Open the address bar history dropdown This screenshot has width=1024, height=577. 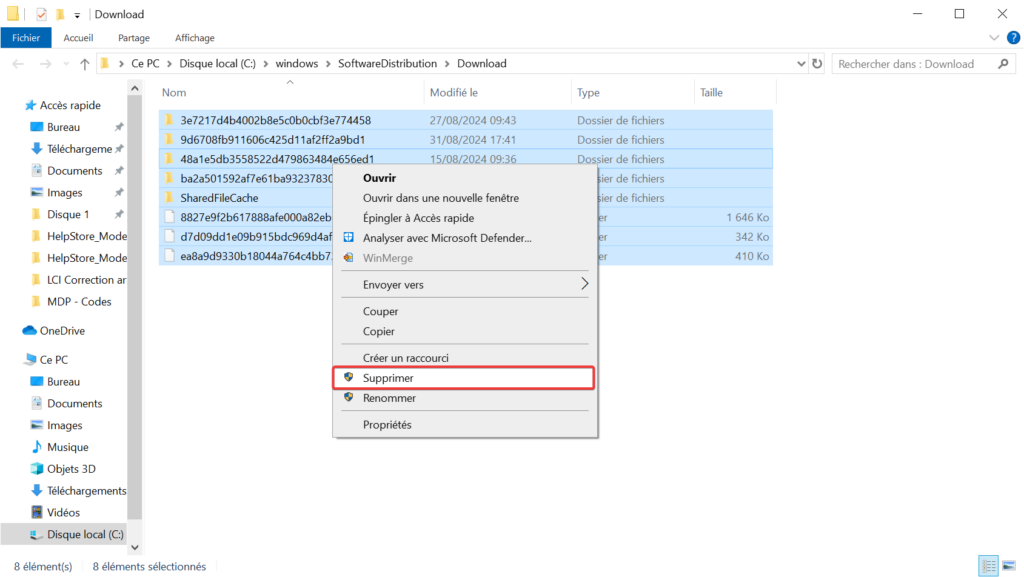pyautogui.click(x=800, y=63)
